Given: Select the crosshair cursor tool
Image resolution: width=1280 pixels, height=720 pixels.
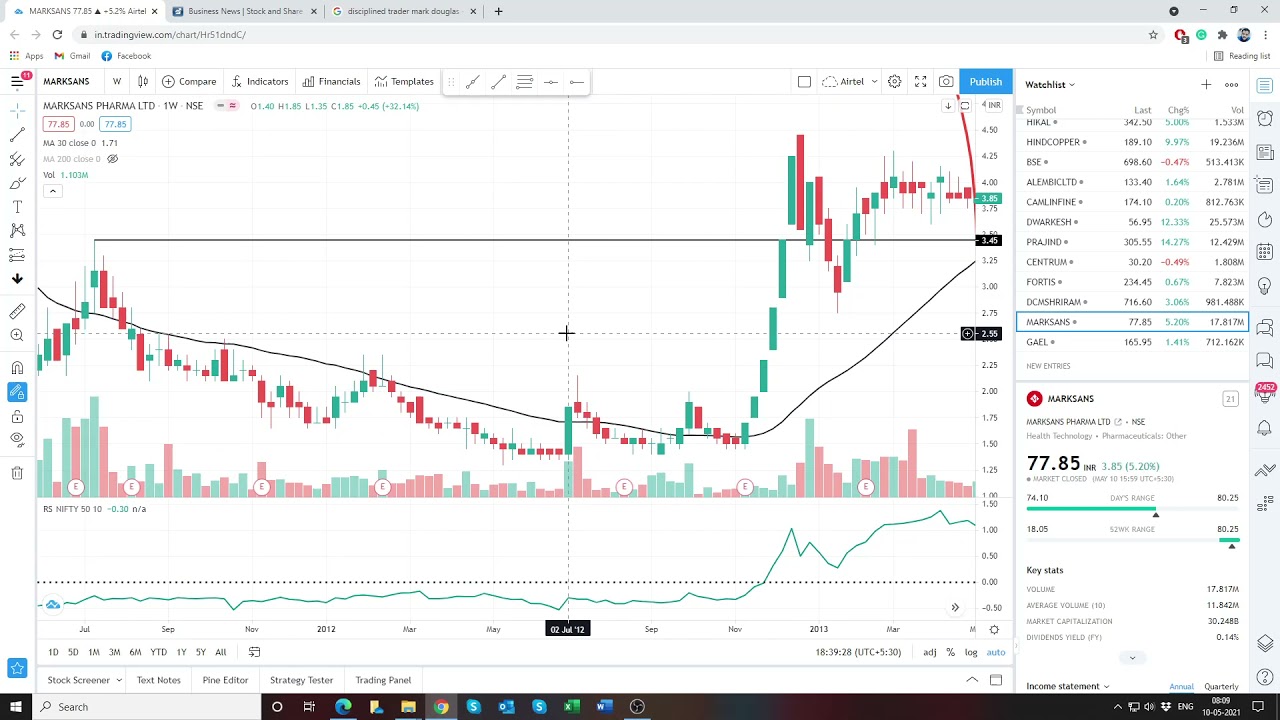Looking at the screenshot, I should (17, 111).
